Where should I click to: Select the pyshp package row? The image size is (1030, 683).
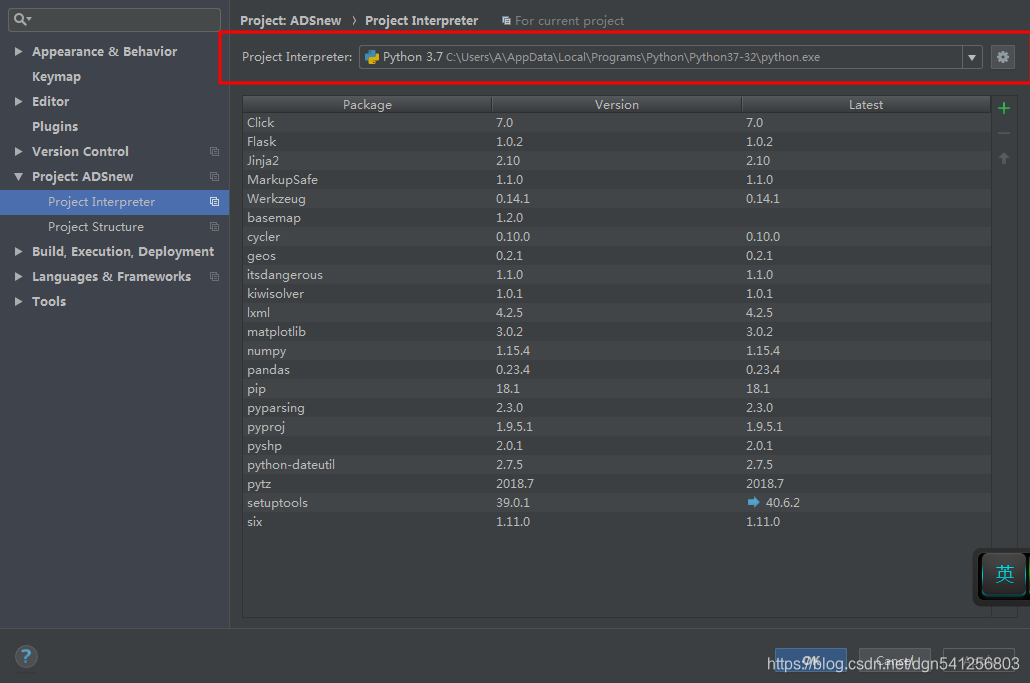tap(616, 447)
